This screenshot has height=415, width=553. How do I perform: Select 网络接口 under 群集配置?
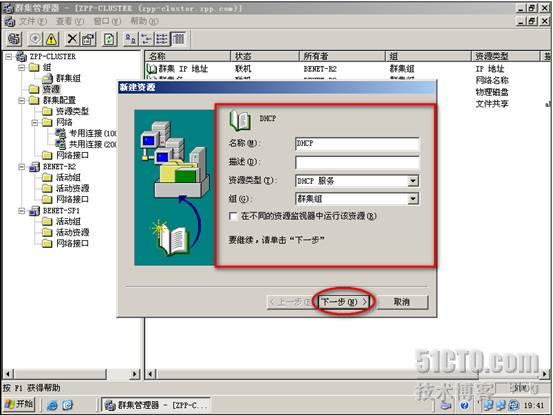coord(72,155)
